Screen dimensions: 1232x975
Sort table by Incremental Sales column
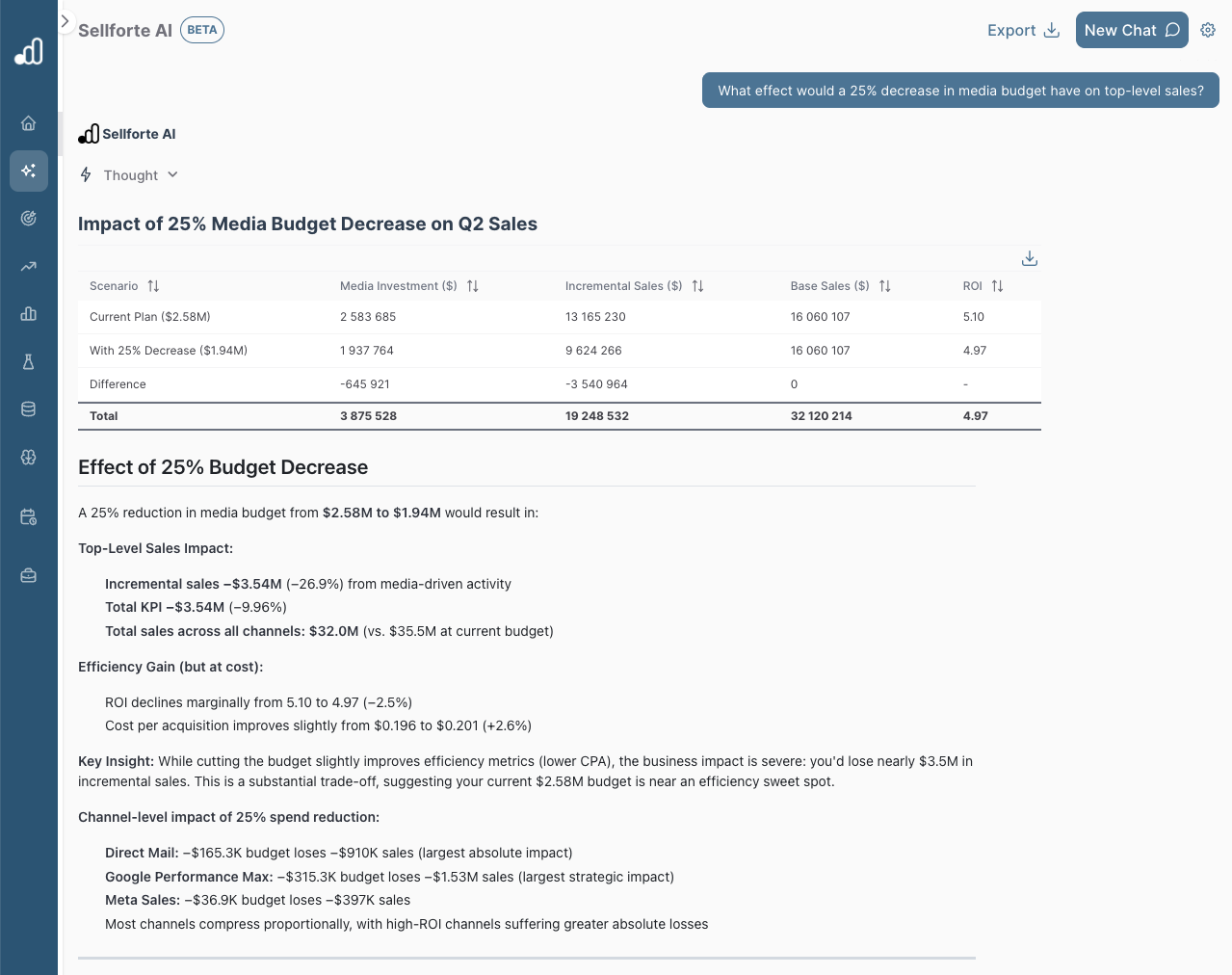(x=697, y=286)
